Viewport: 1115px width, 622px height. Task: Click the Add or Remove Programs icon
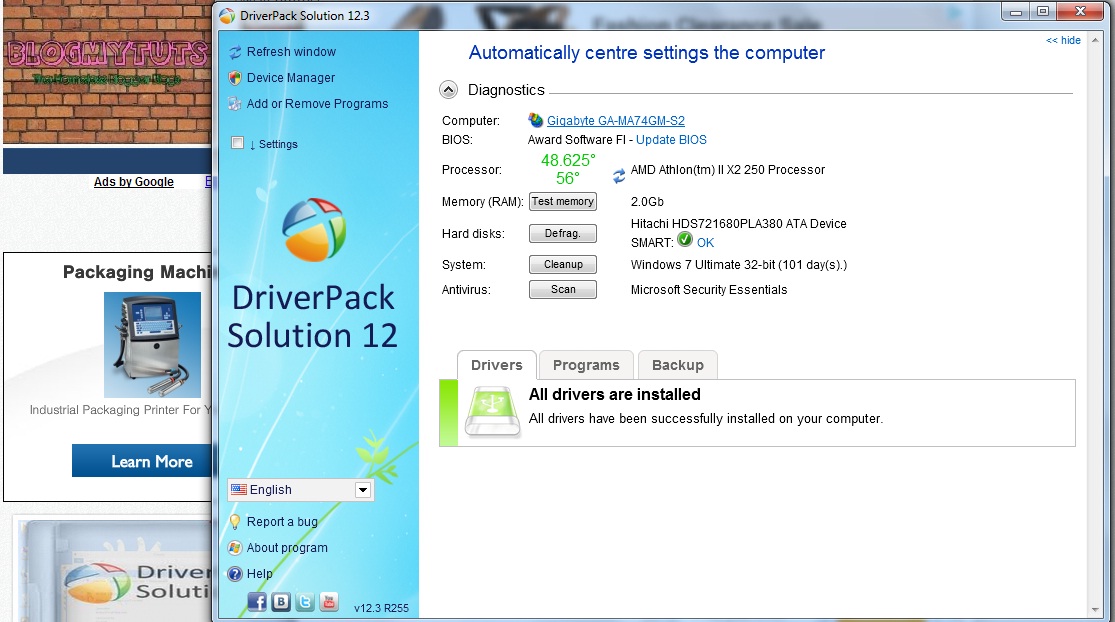click(x=235, y=104)
